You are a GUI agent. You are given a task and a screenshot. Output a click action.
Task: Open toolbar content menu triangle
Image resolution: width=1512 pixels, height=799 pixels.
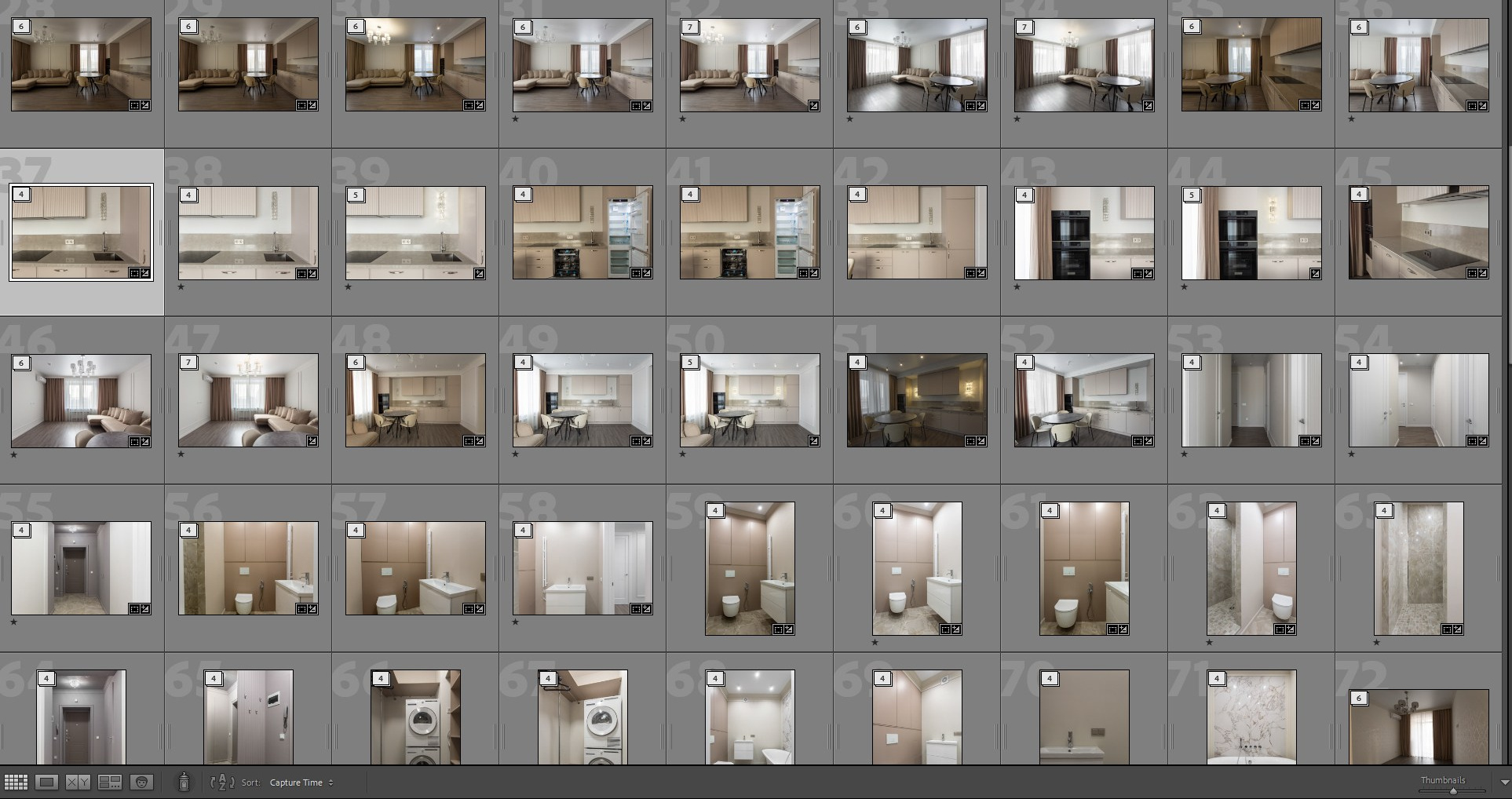[1504, 783]
